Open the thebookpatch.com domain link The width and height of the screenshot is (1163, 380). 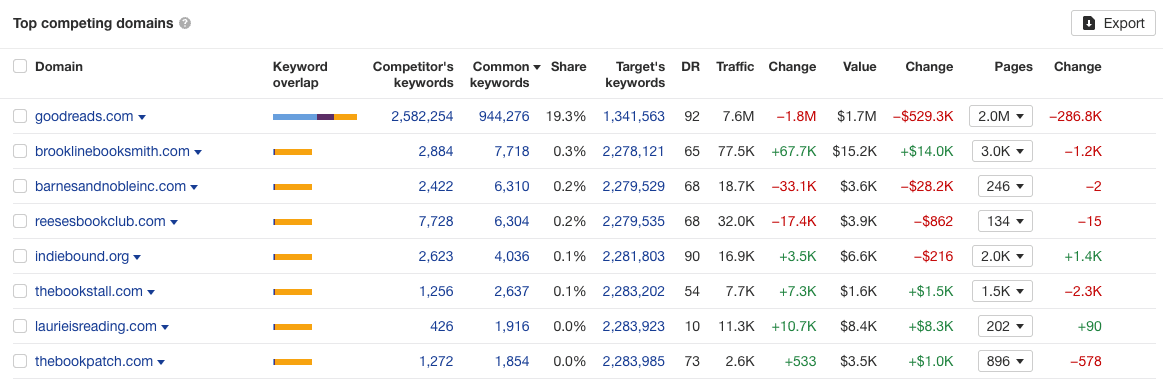coord(93,361)
